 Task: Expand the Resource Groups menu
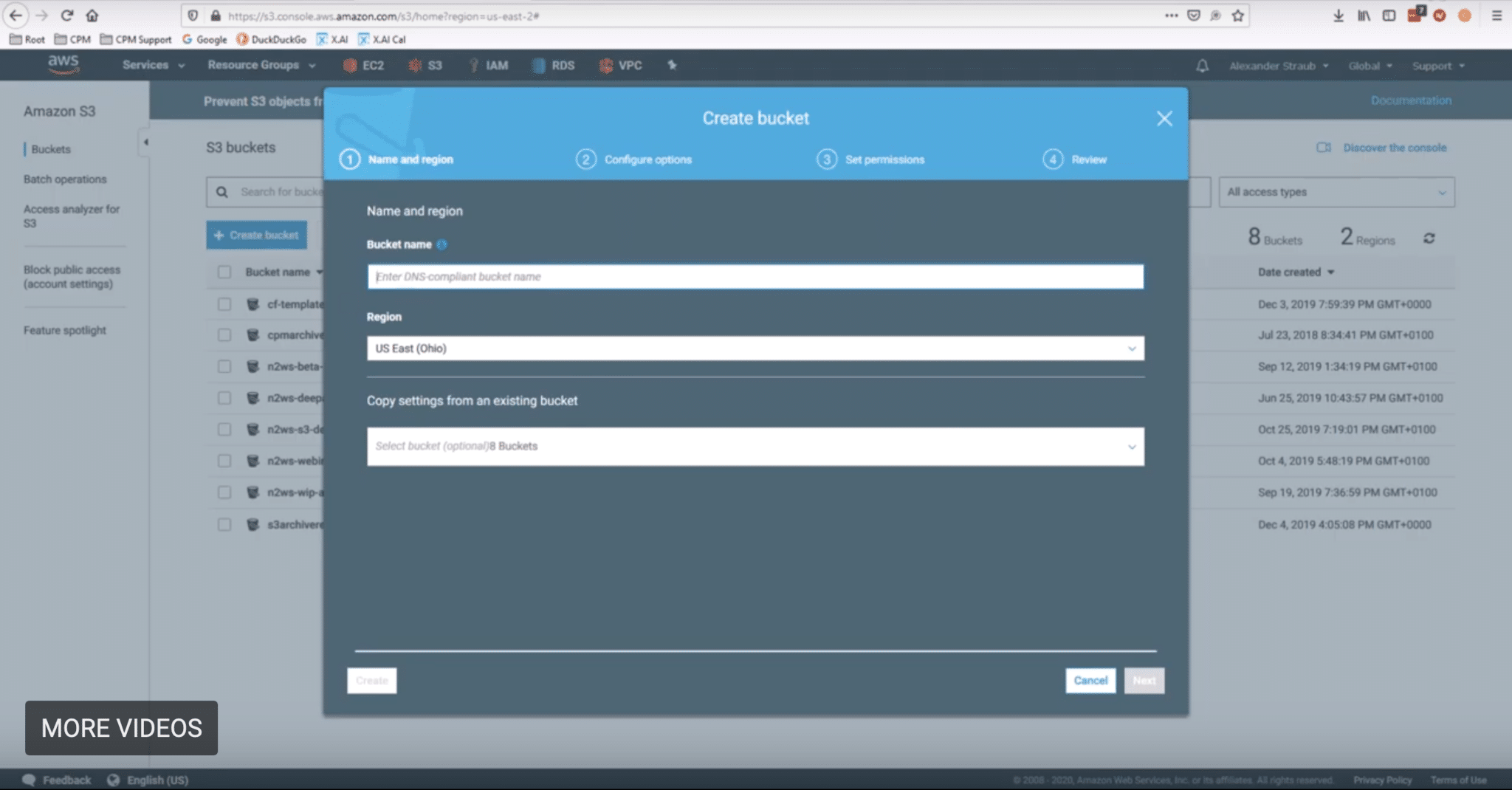262,65
